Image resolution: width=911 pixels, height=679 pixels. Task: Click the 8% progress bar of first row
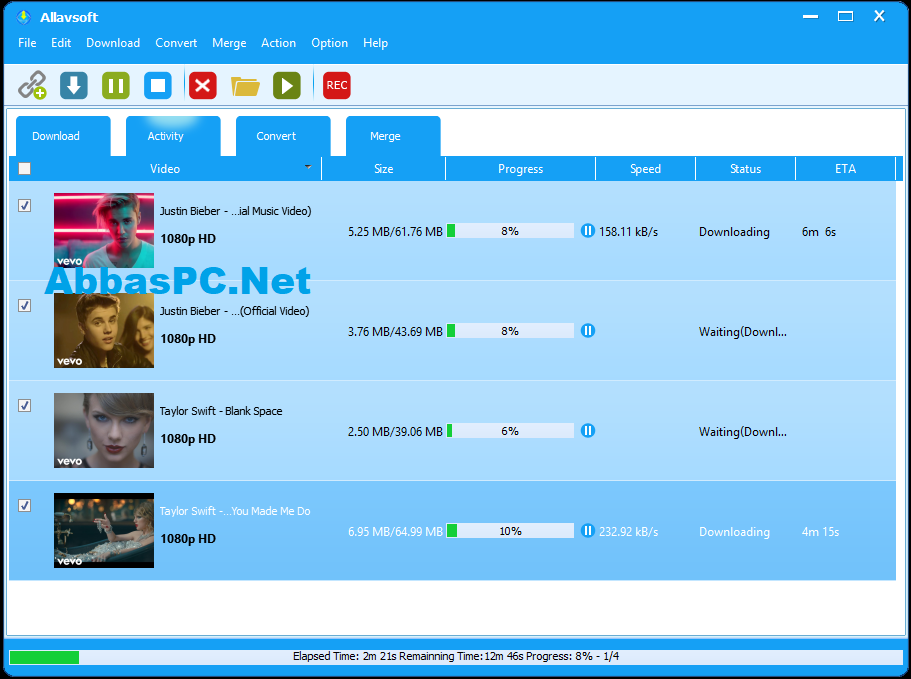click(510, 231)
